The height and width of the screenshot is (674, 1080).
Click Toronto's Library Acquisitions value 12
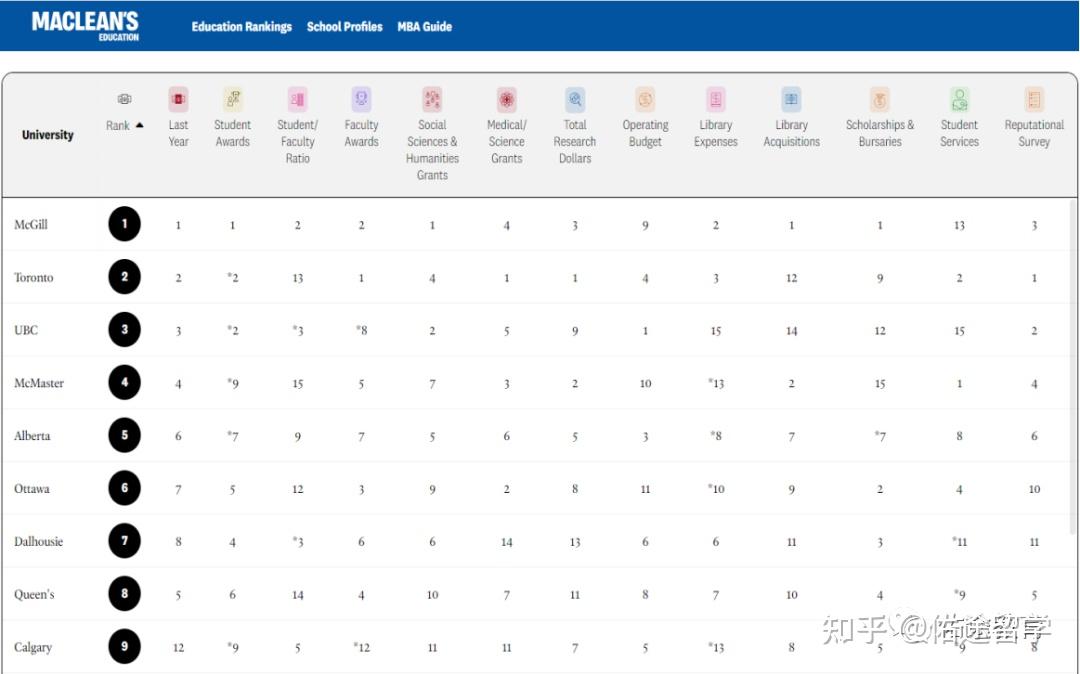791,278
